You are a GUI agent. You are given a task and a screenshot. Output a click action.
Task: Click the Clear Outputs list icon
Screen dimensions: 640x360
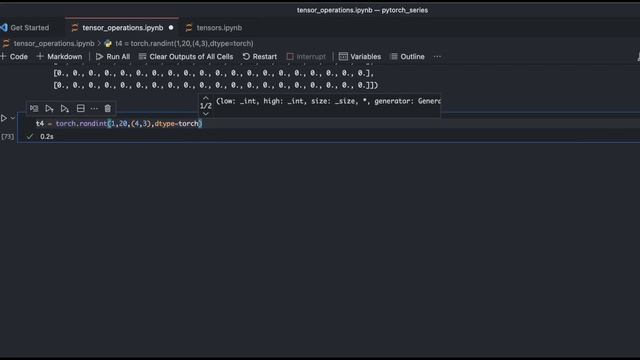click(142, 57)
